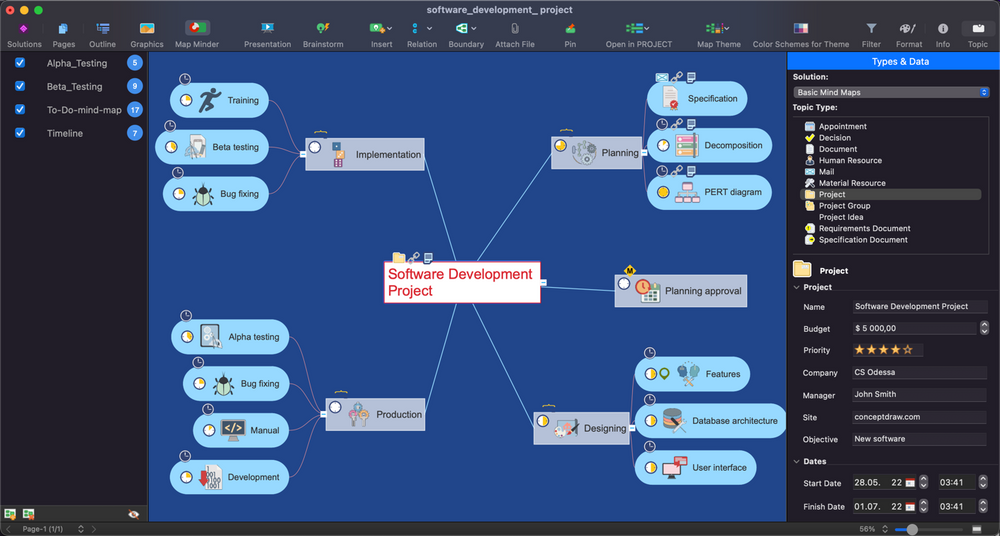Select the Pin toolbar icon
Viewport: 1000px width, 536px height.
[x=570, y=29]
